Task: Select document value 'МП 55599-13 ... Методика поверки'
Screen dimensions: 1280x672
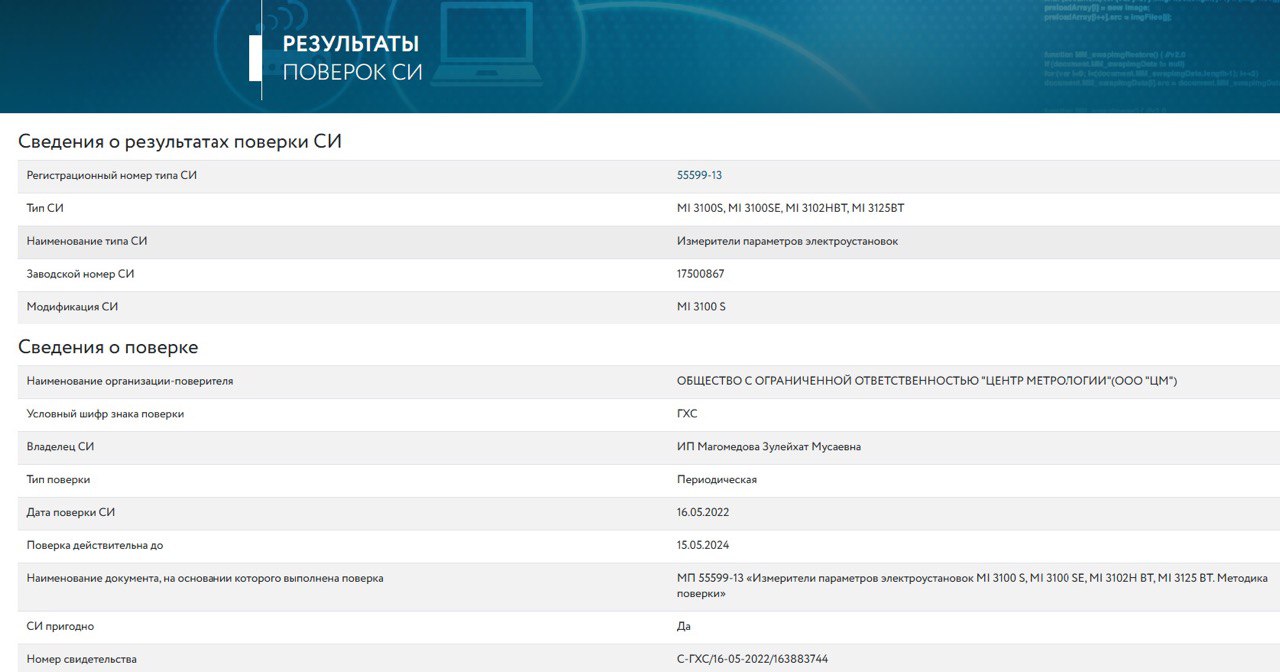Action: pos(972,586)
